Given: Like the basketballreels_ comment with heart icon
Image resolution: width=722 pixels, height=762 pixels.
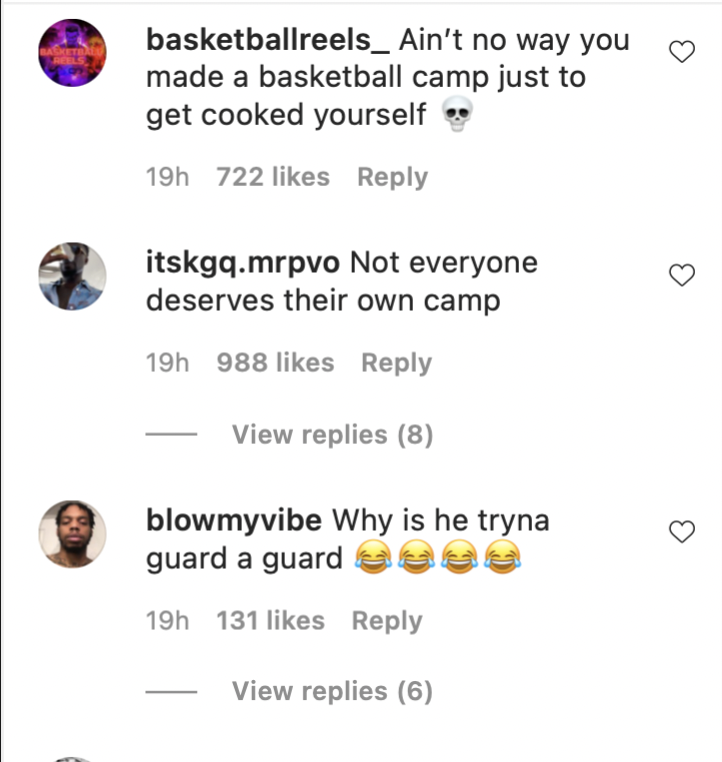Looking at the screenshot, I should (682, 52).
